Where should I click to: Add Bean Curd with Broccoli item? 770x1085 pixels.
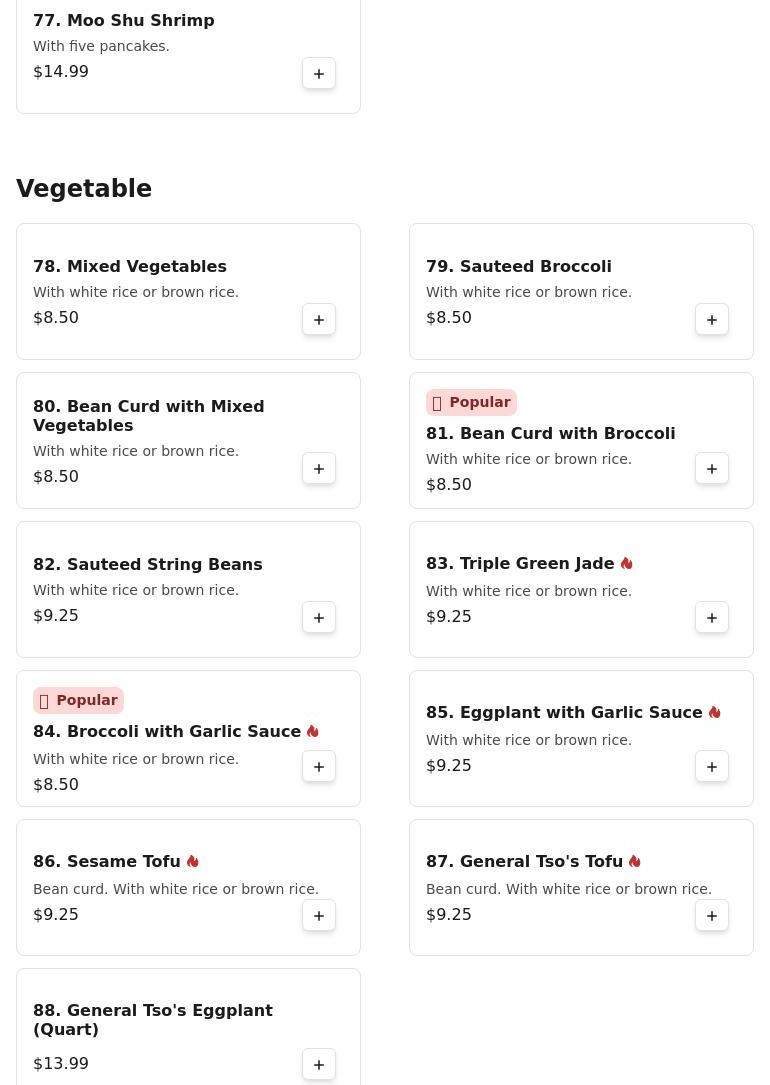click(712, 468)
